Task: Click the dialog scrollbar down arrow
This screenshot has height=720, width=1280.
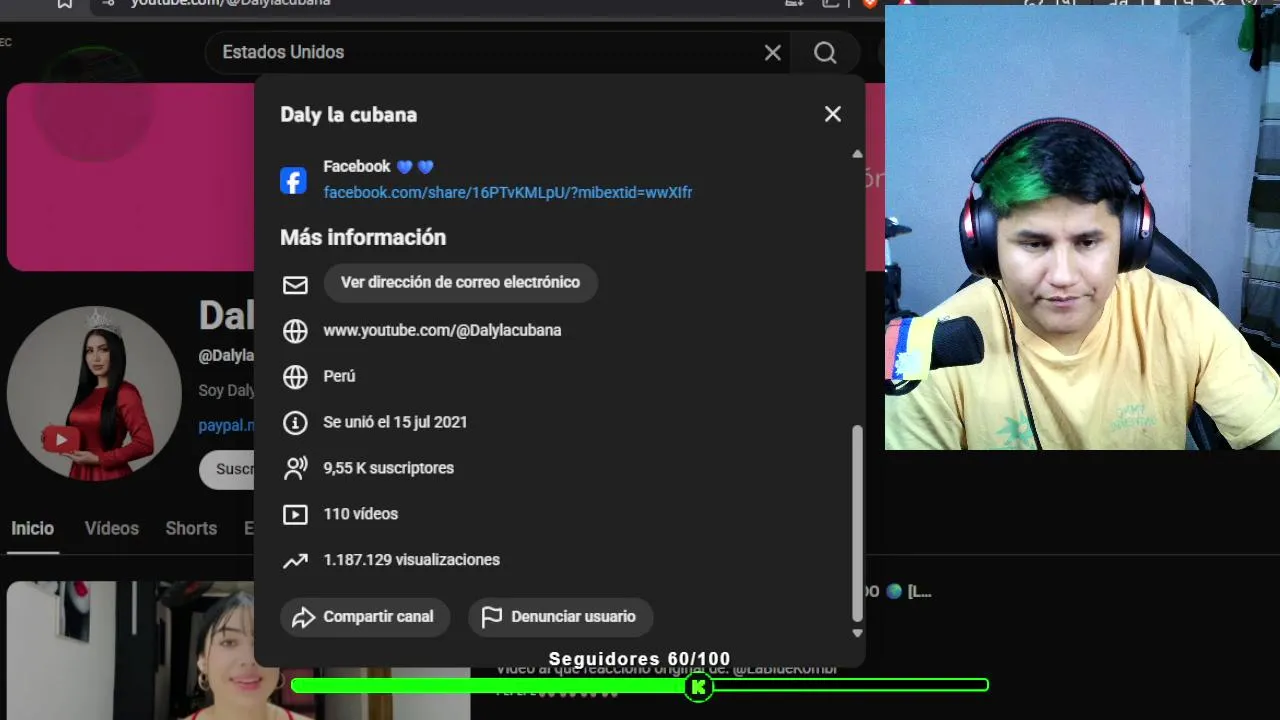Action: (x=857, y=633)
